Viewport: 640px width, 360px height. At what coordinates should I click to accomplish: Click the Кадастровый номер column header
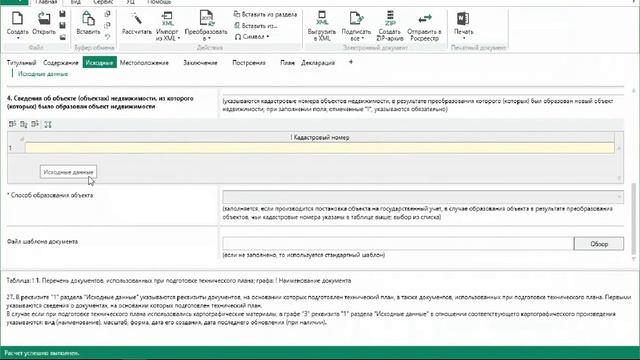pos(320,138)
